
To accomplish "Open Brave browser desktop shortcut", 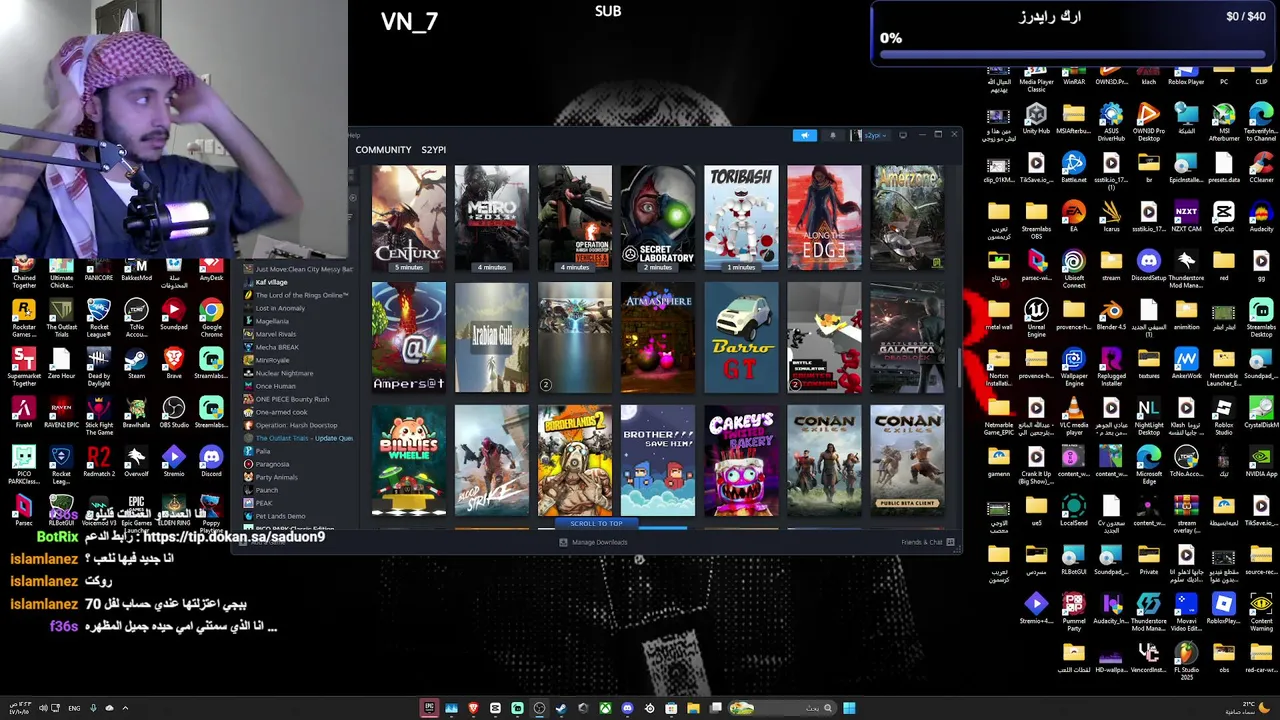I will [x=174, y=364].
